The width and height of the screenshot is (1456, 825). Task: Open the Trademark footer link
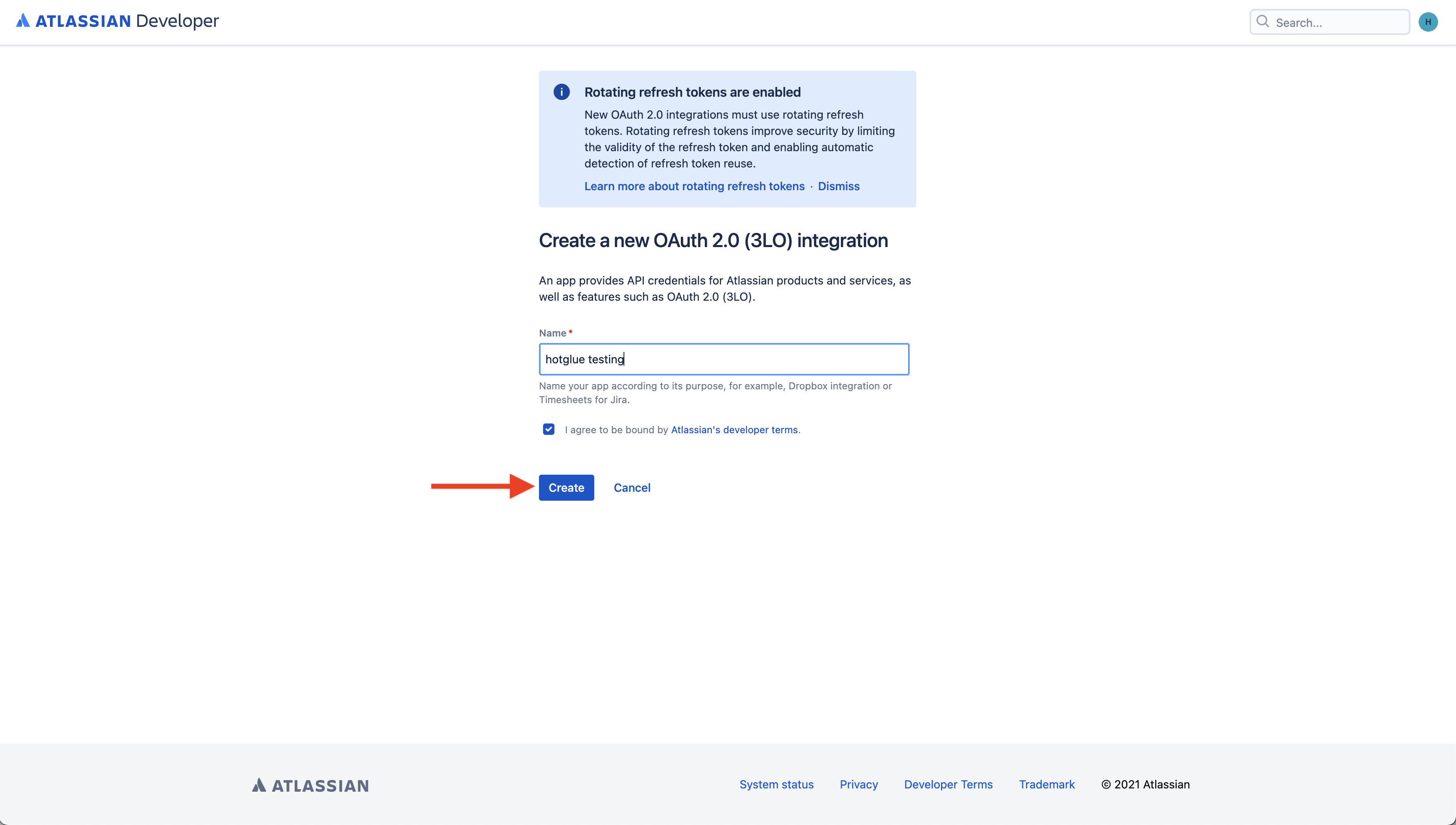[x=1046, y=784]
